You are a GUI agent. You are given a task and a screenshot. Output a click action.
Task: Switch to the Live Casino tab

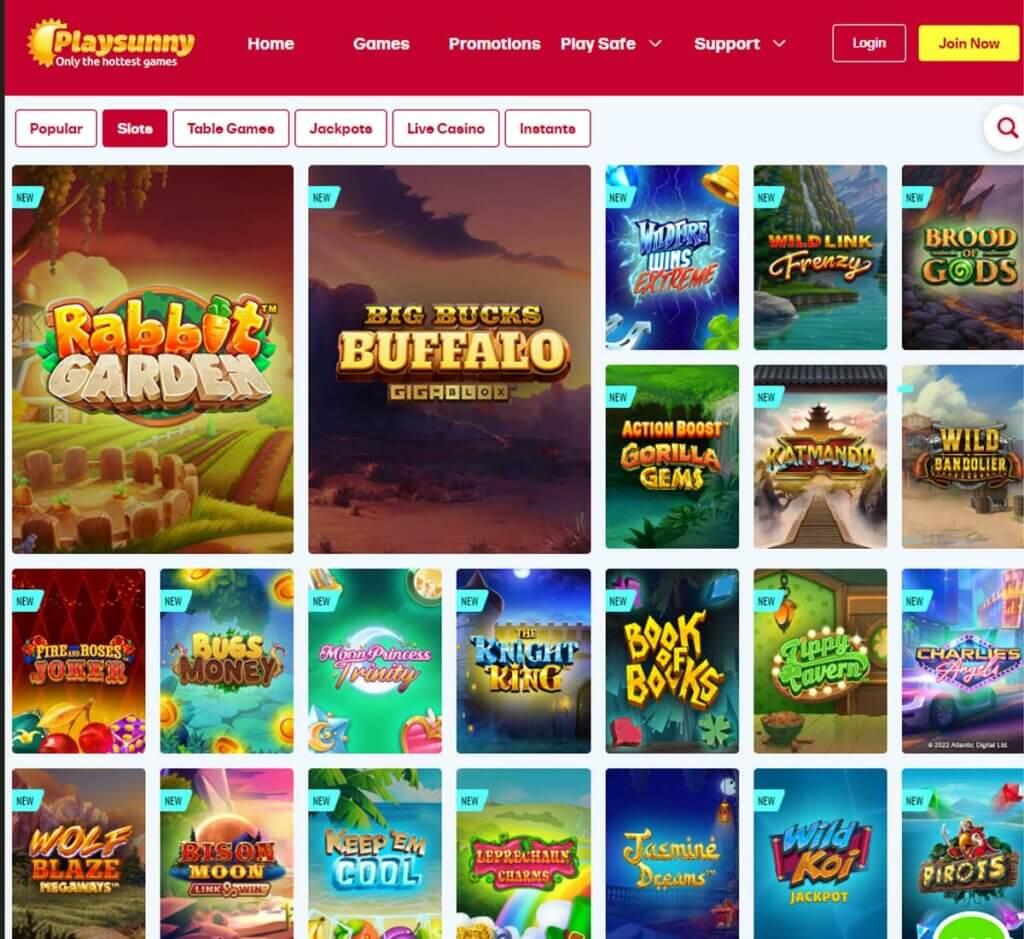[445, 129]
